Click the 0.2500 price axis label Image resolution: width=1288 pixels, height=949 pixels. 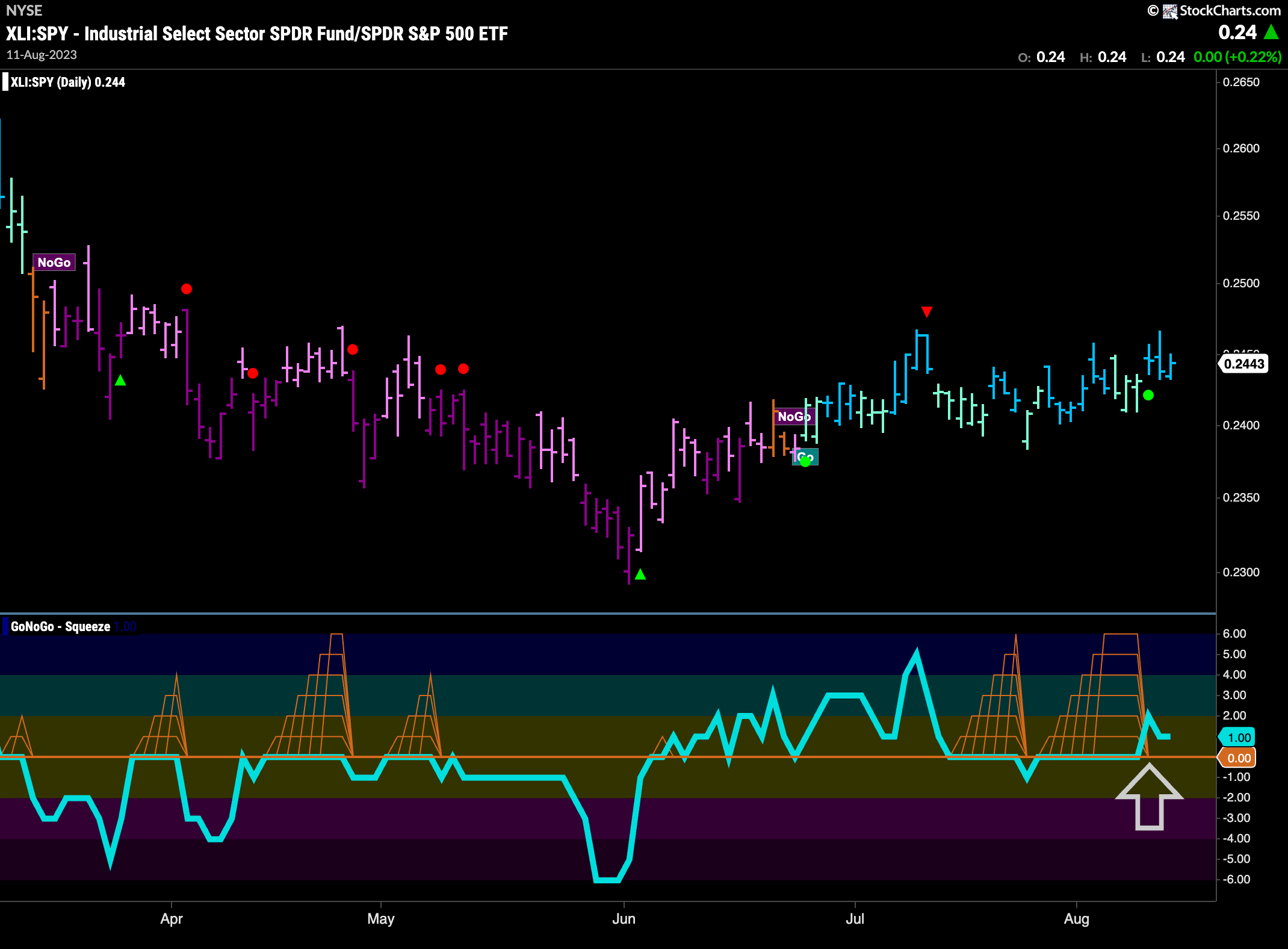click(1241, 284)
